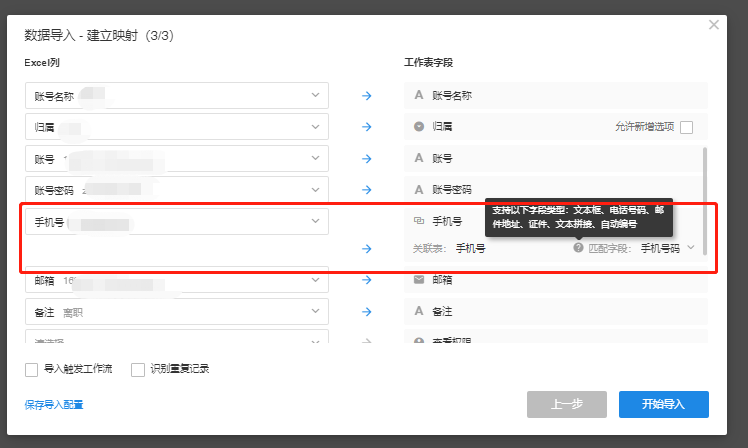Image resolution: width=748 pixels, height=448 pixels.
Task: Click the field list vertical scrollbar
Action: tap(705, 200)
